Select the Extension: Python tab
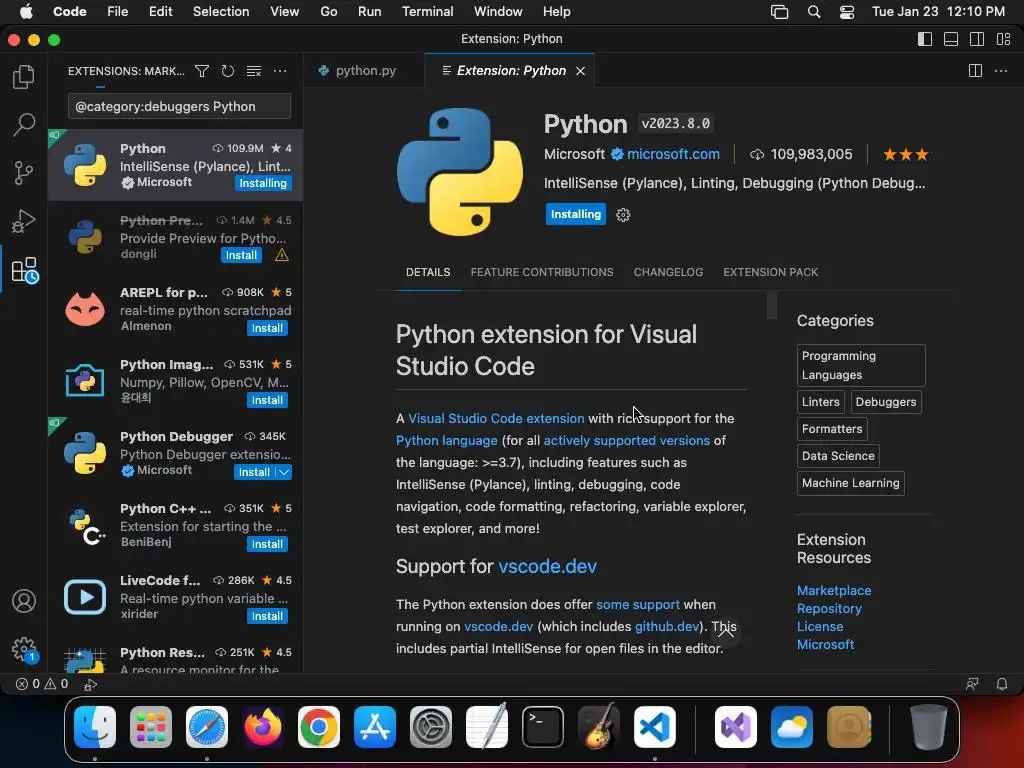Viewport: 1024px width, 768px height. (511, 71)
